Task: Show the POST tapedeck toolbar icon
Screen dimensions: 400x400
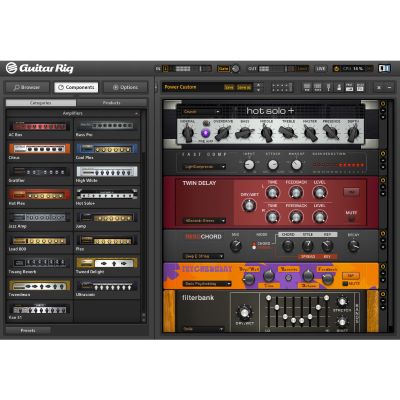Action: (x=360, y=87)
